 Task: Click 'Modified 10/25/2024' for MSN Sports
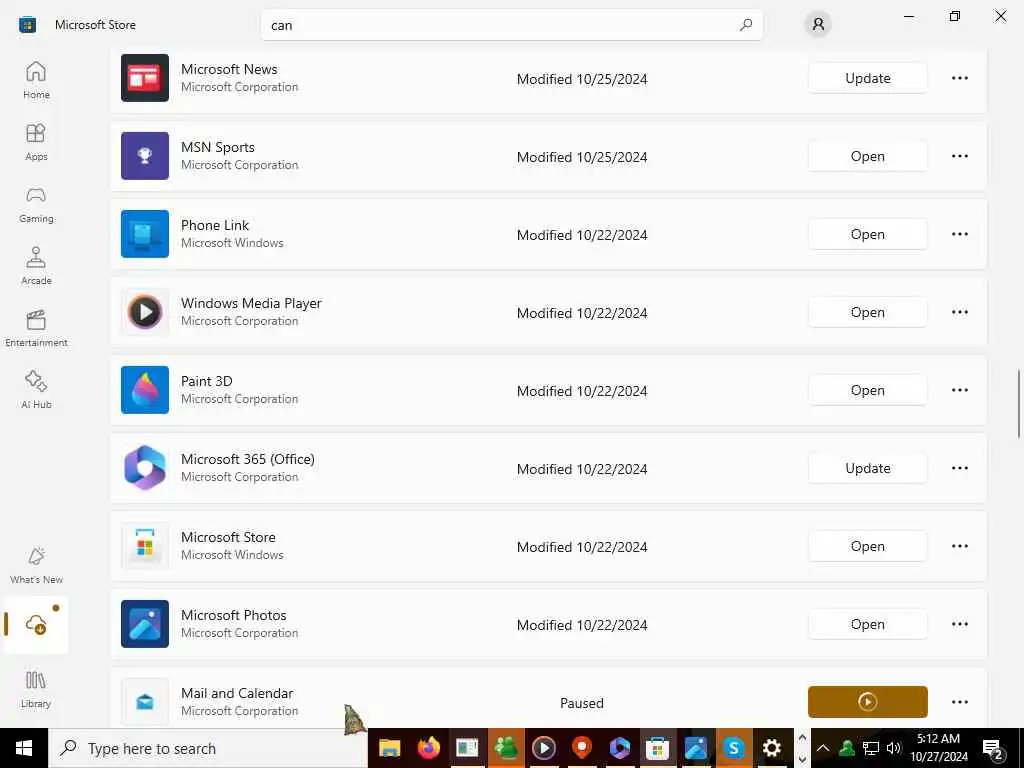[582, 157]
